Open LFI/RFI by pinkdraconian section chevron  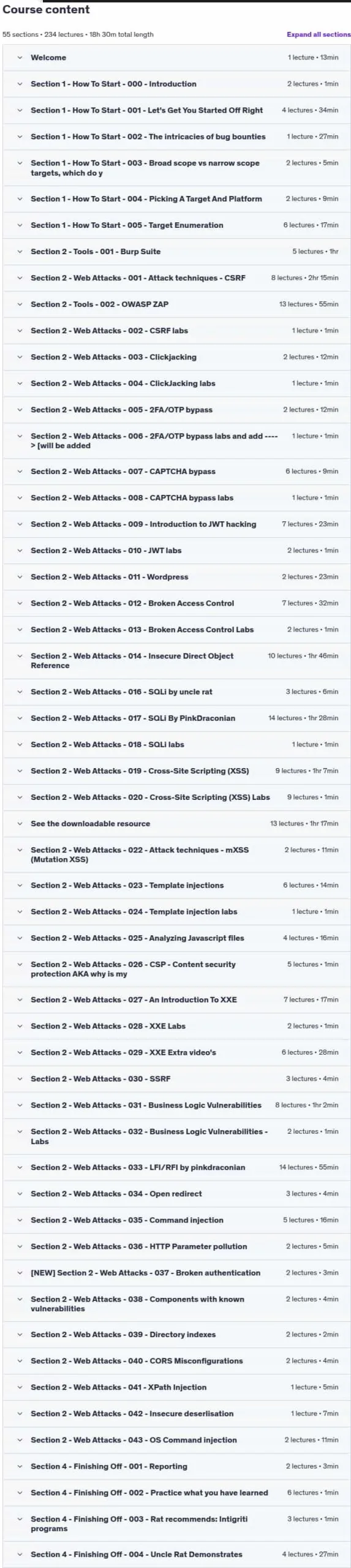tap(20, 1168)
